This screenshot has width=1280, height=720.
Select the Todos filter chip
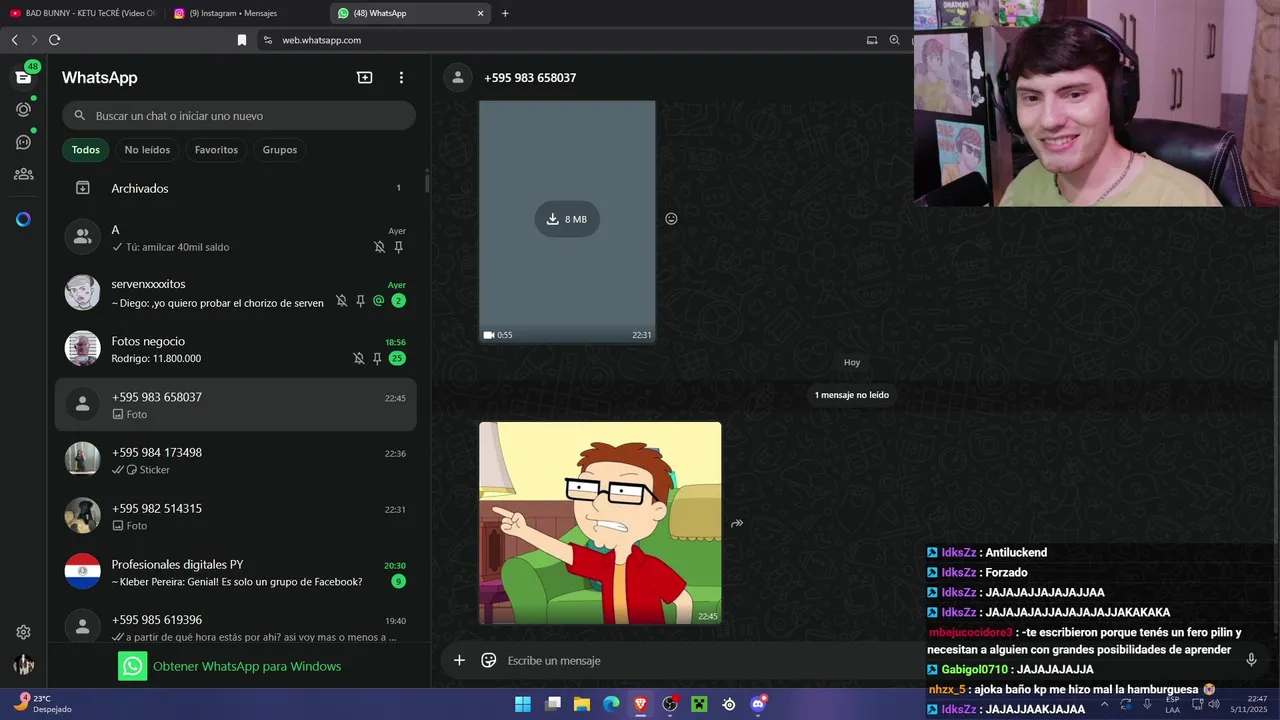click(86, 150)
